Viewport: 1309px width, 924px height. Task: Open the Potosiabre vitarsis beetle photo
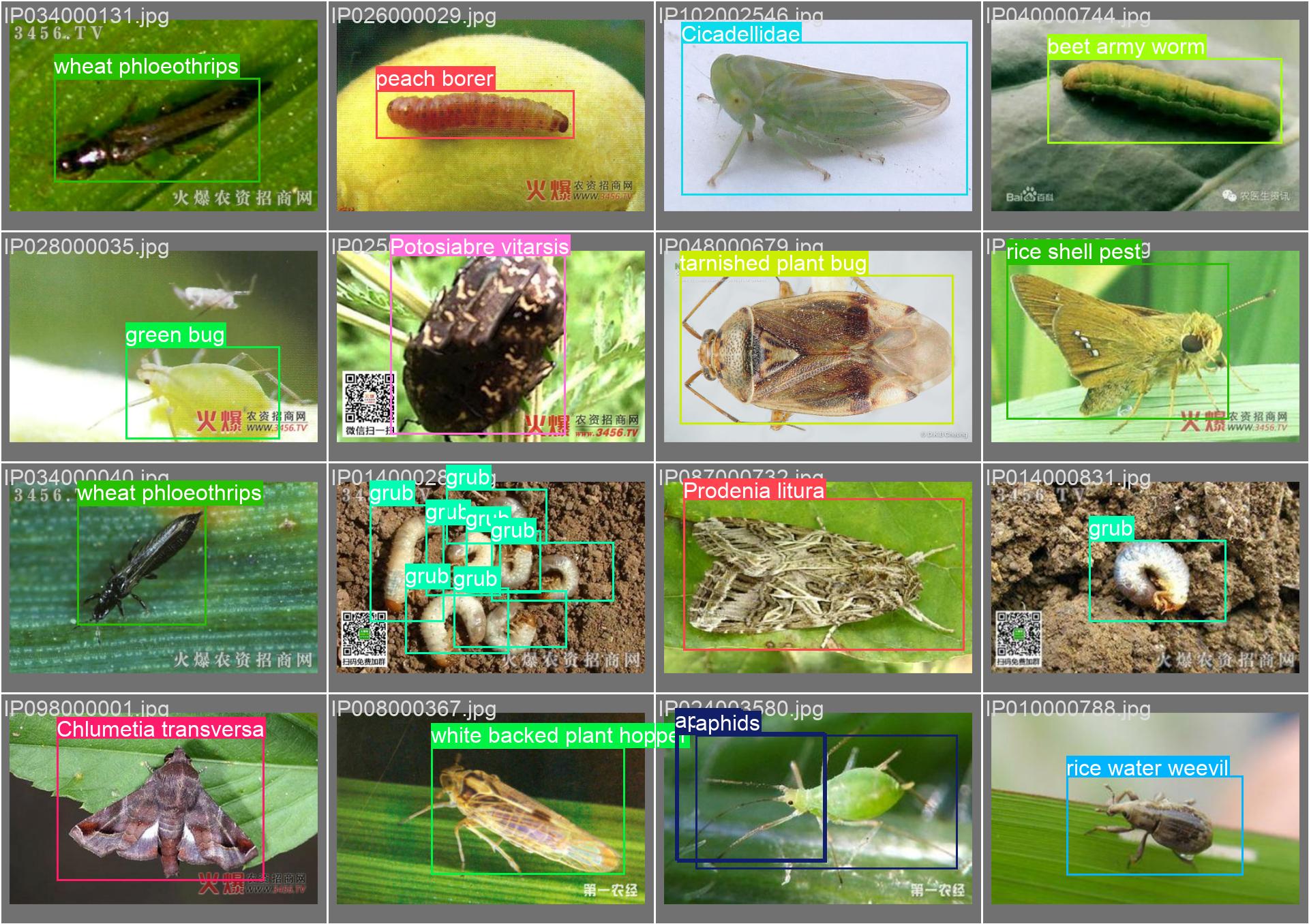click(491, 346)
